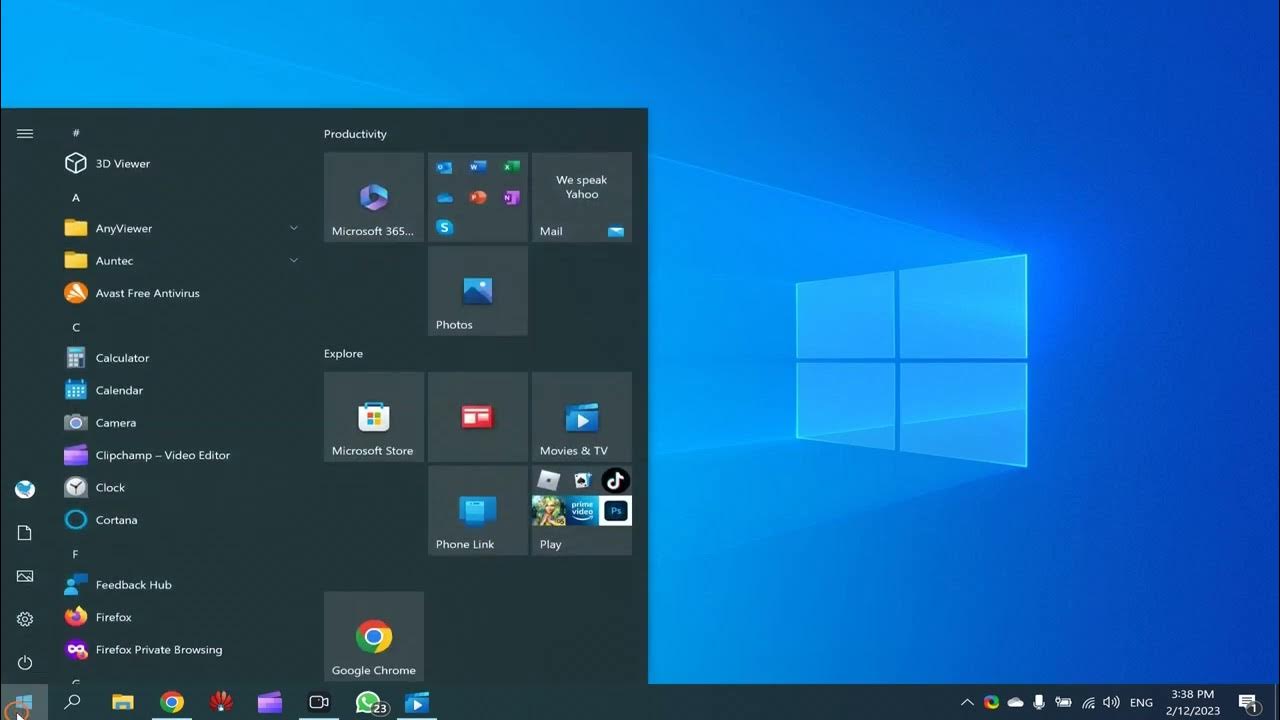This screenshot has width=1280, height=720.
Task: Open the Google Chrome tile
Action: pyautogui.click(x=374, y=637)
